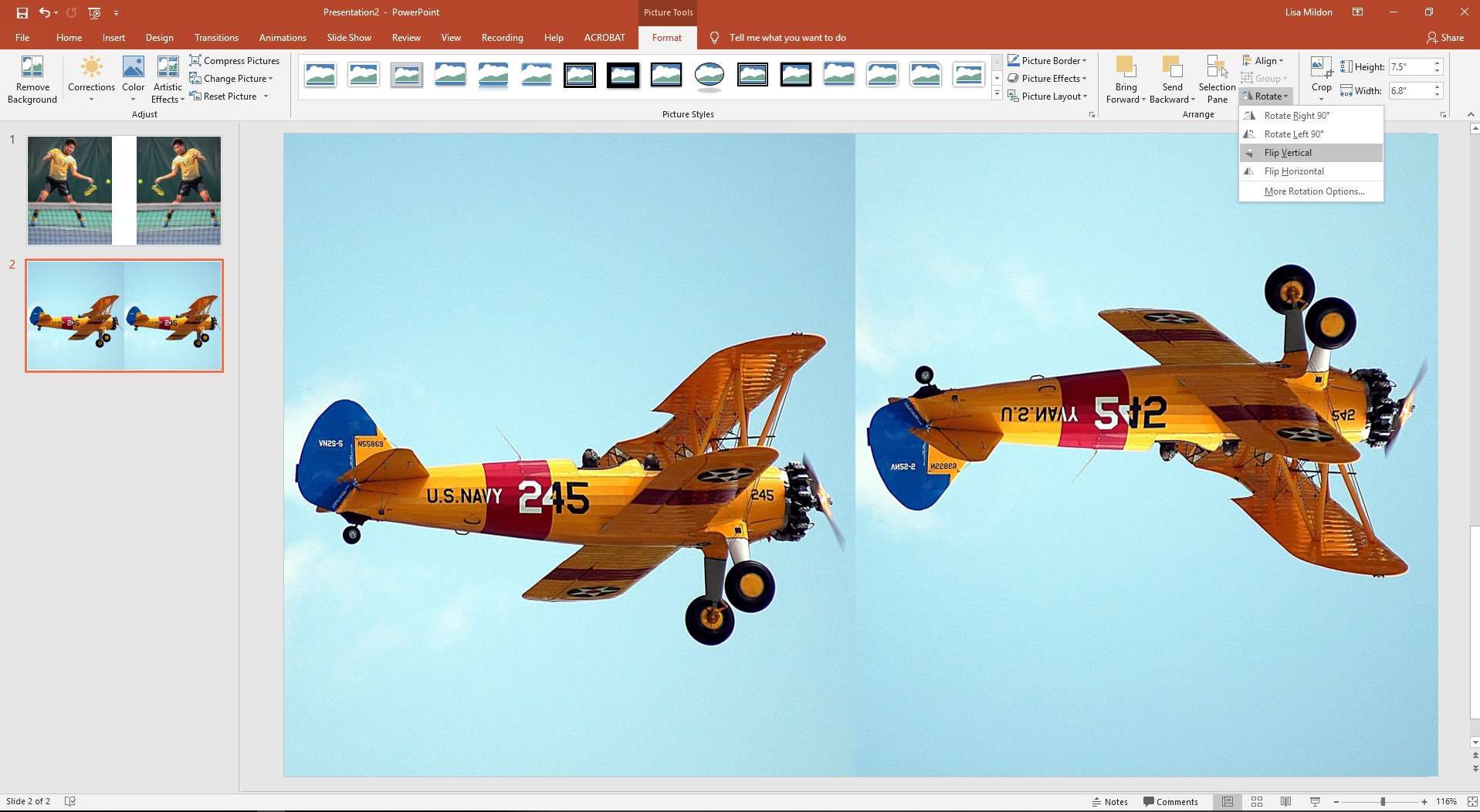Click the zoom in plus button
Screen dimensions: 1480x812
point(1424,802)
